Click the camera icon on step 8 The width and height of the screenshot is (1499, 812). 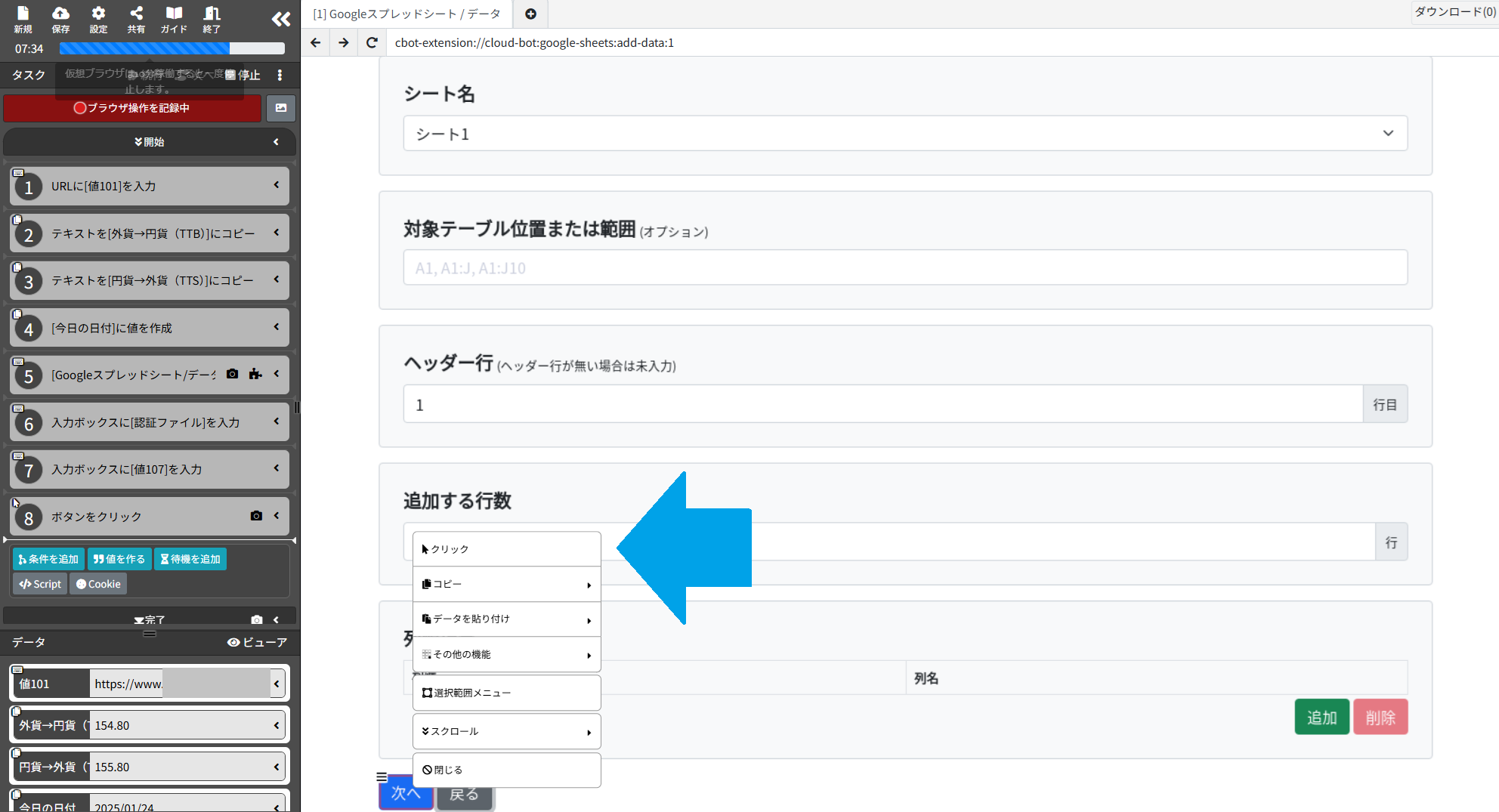tap(256, 516)
